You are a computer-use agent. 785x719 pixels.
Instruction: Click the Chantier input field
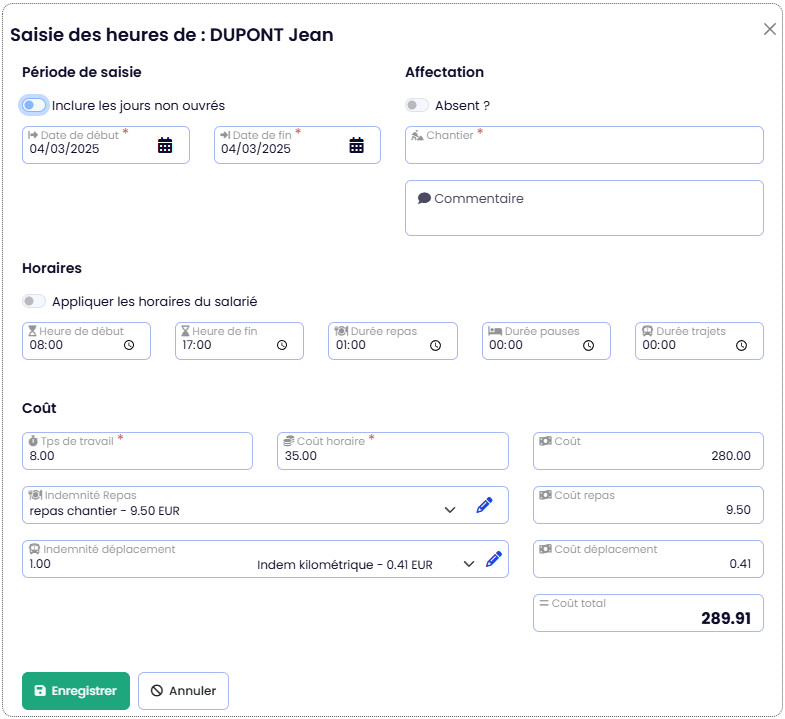coord(584,150)
